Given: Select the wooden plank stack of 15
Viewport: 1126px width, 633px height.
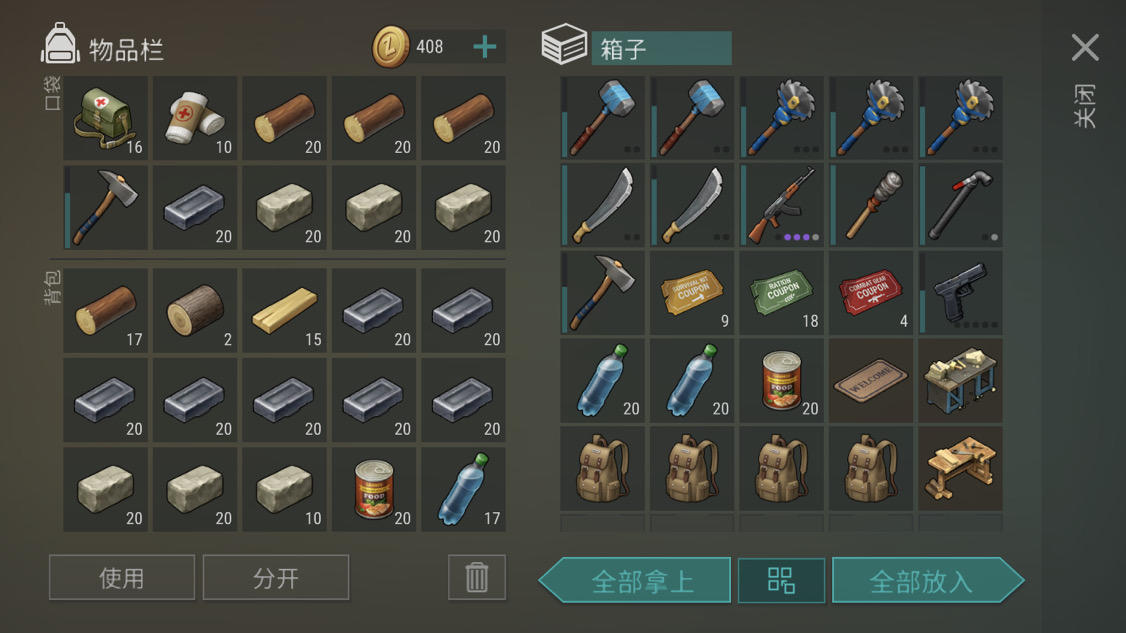Looking at the screenshot, I should click(x=284, y=310).
